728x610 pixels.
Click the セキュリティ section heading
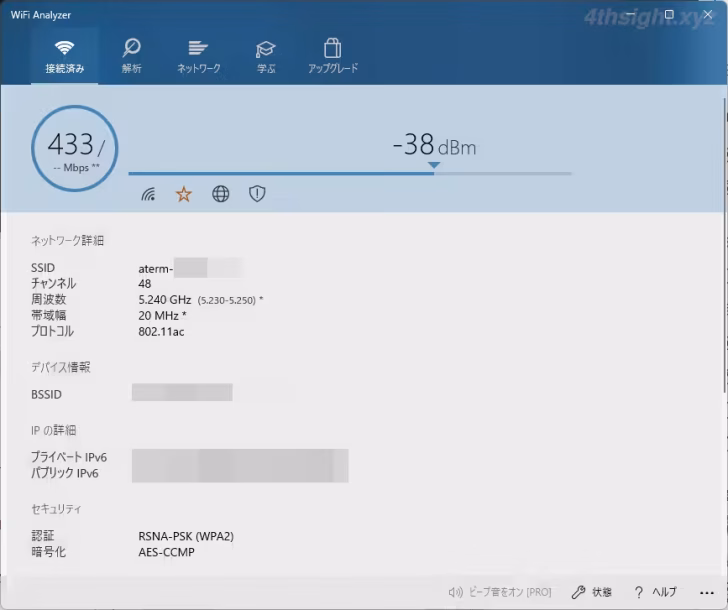coord(56,509)
